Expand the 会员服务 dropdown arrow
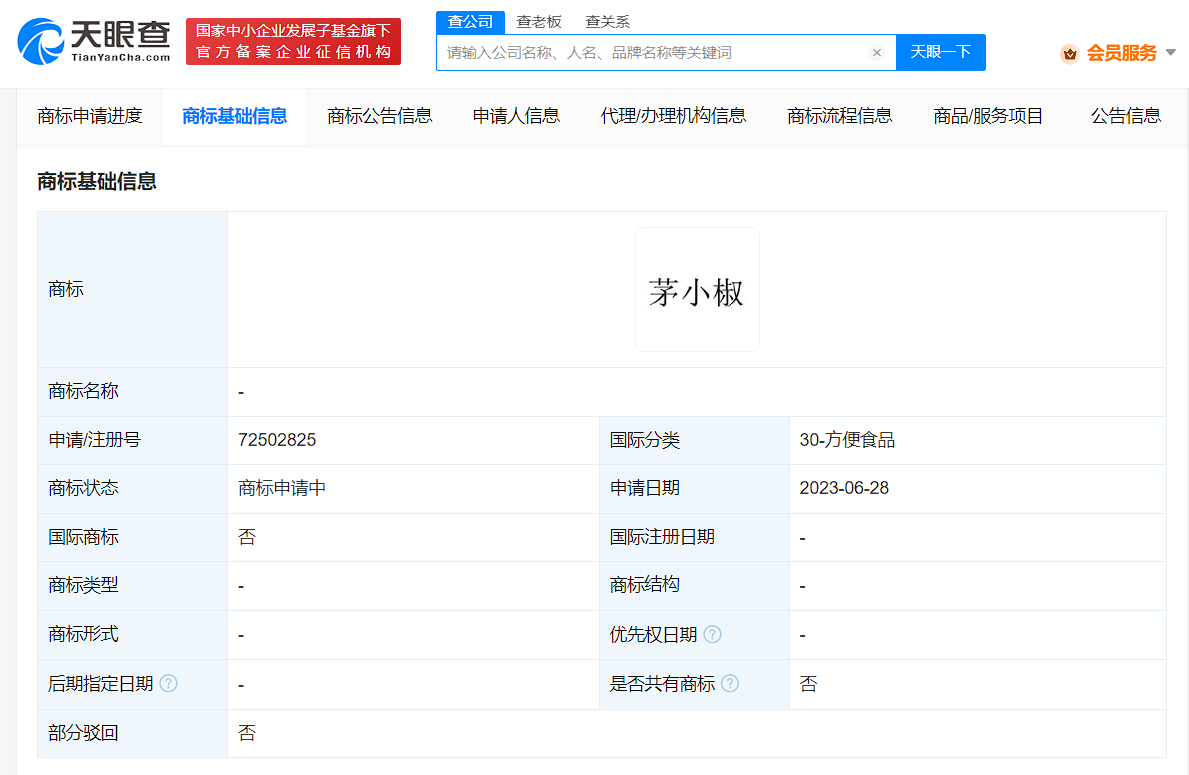The image size is (1189, 775). 1171,52
